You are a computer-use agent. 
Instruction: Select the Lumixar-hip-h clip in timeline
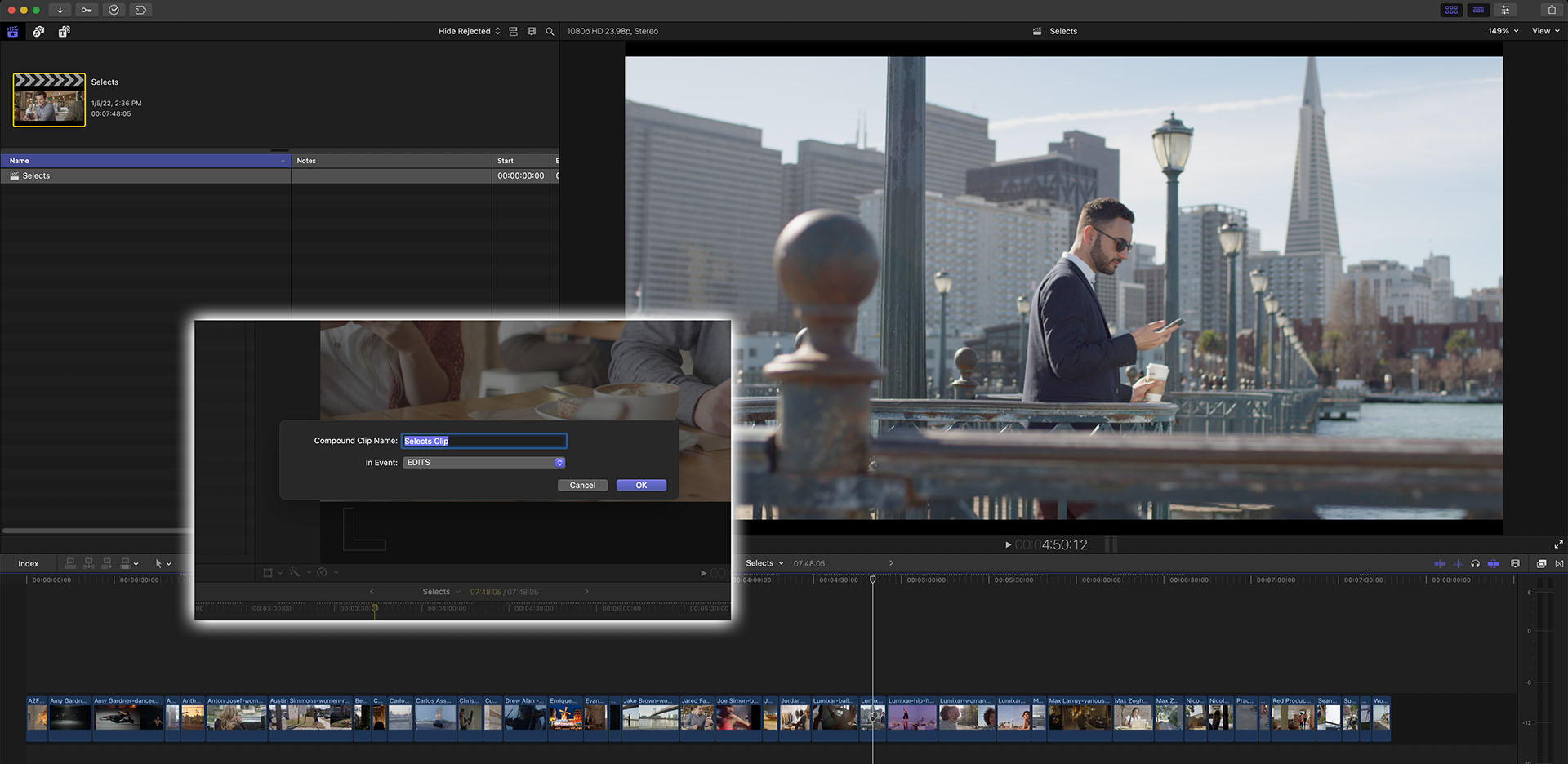click(x=912, y=717)
